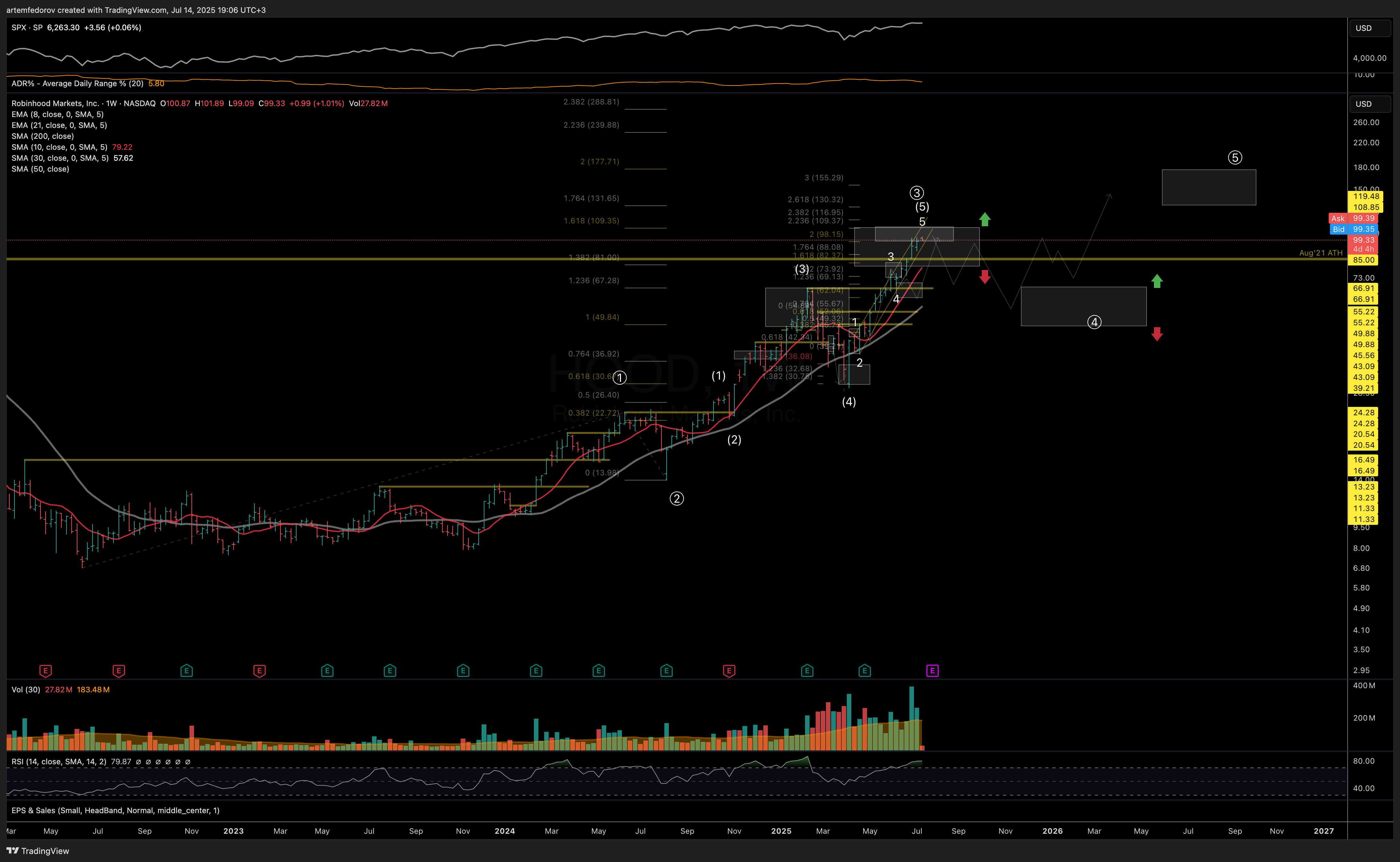Click the 79.87 RSI value
1400x862 pixels.
point(121,761)
